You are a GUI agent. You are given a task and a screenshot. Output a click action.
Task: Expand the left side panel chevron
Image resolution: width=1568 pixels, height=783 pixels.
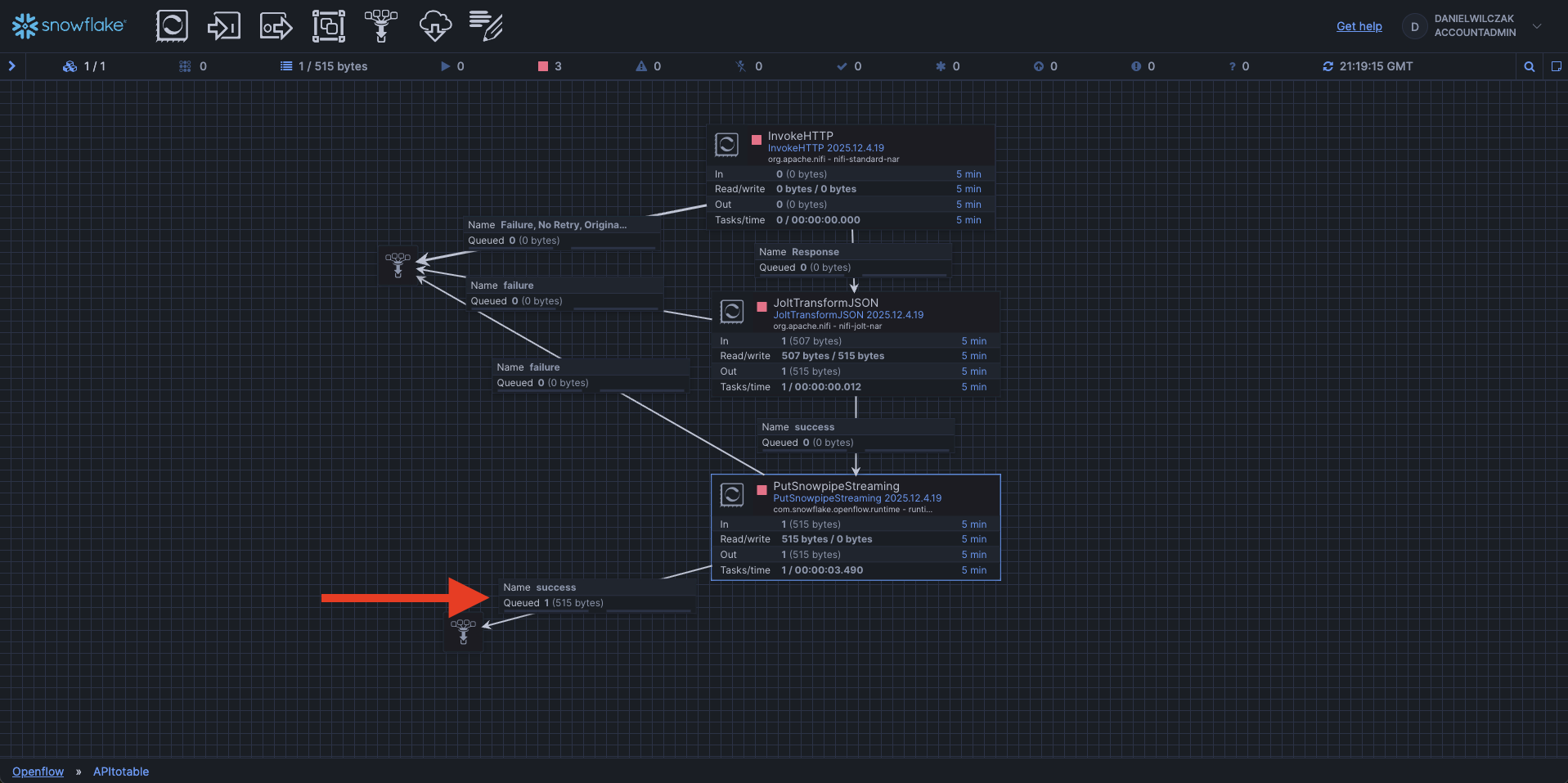(12, 66)
